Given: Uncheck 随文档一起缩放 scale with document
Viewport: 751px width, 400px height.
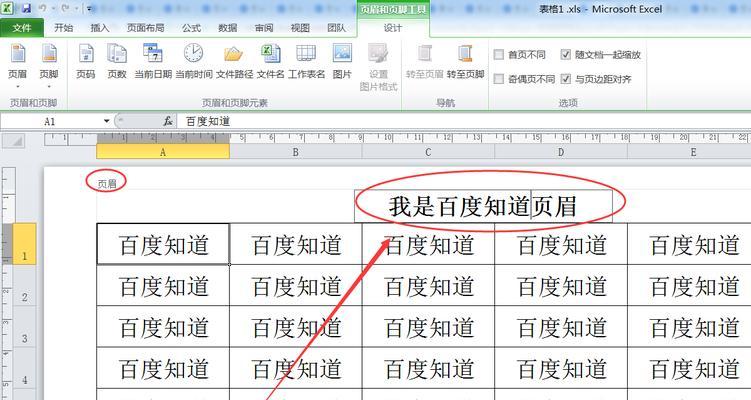Looking at the screenshot, I should [566, 55].
